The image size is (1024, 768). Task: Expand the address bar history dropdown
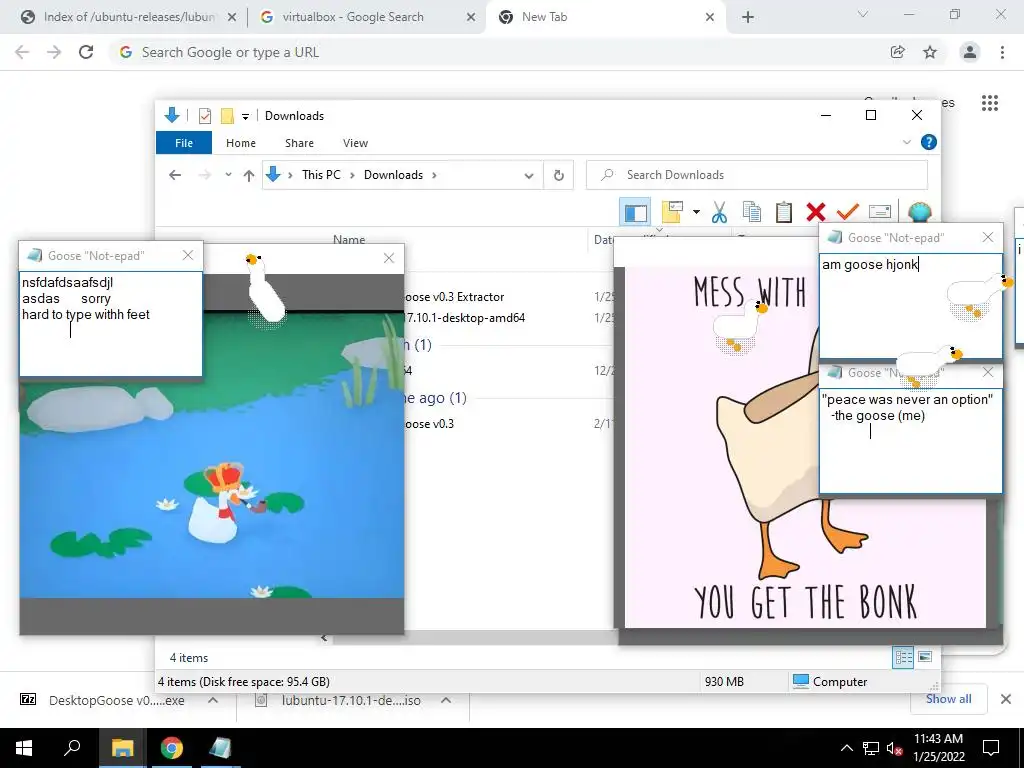[x=529, y=176]
